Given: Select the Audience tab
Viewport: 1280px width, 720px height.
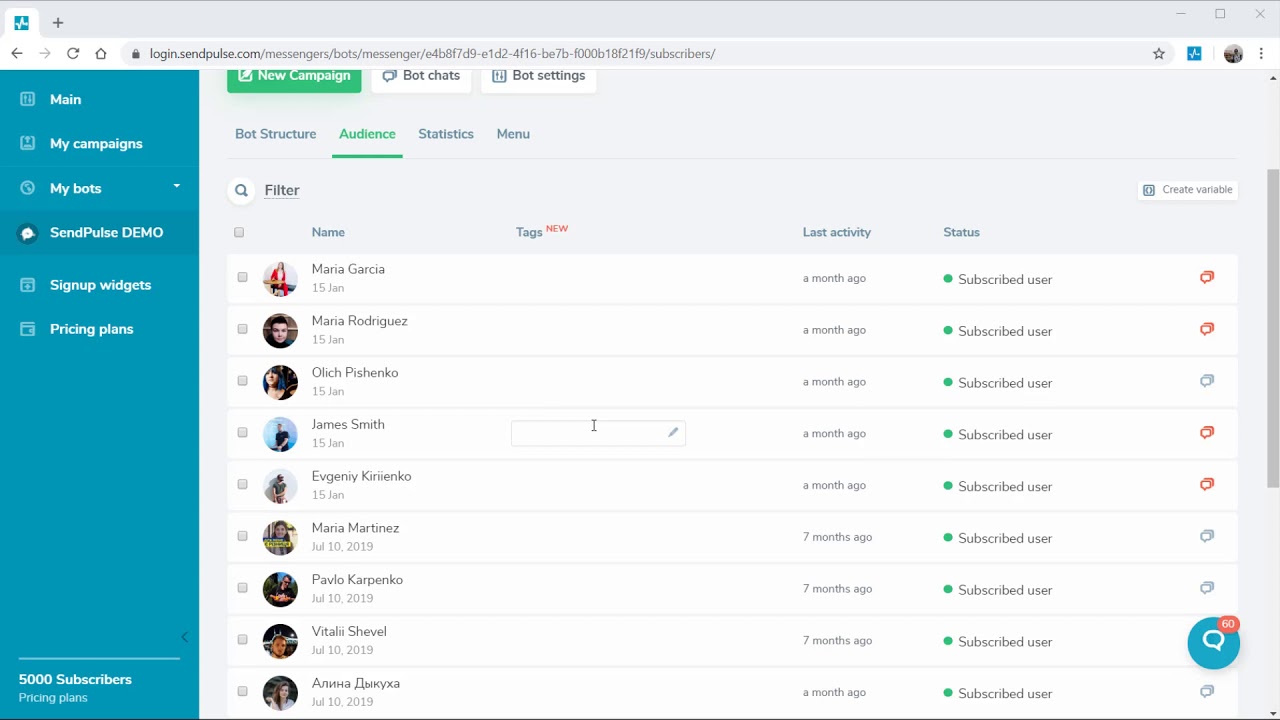Looking at the screenshot, I should tap(367, 134).
